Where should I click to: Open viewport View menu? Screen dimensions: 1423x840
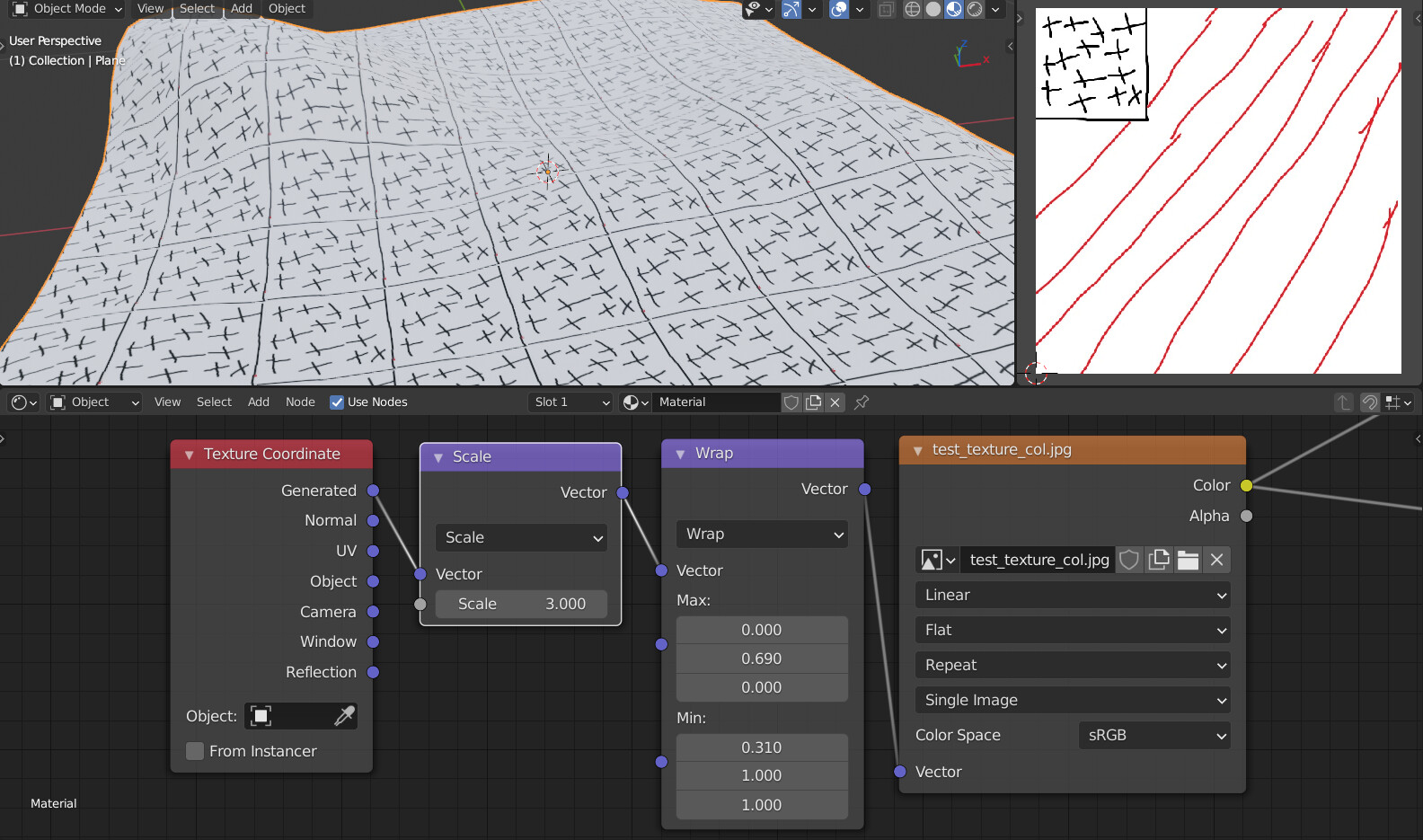pos(150,9)
